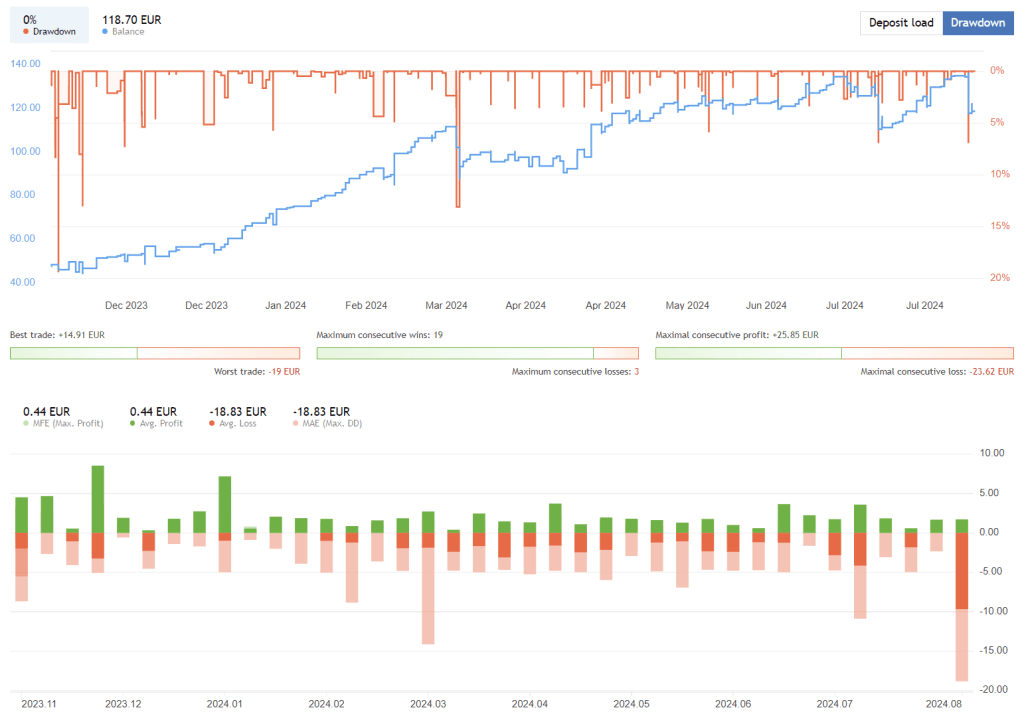The image size is (1024, 714).
Task: Select the green Avg. Profit legend marker
Action: pyautogui.click(x=134, y=423)
